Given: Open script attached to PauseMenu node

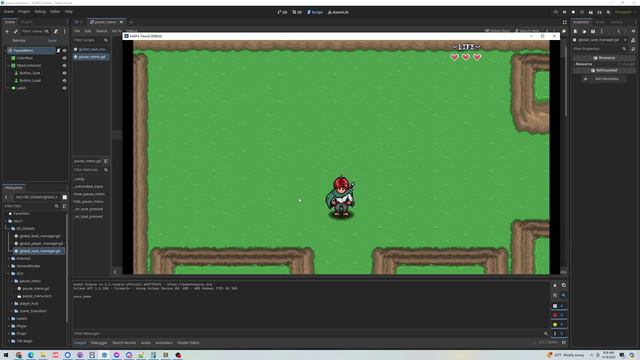Looking at the screenshot, I should click(x=58, y=51).
